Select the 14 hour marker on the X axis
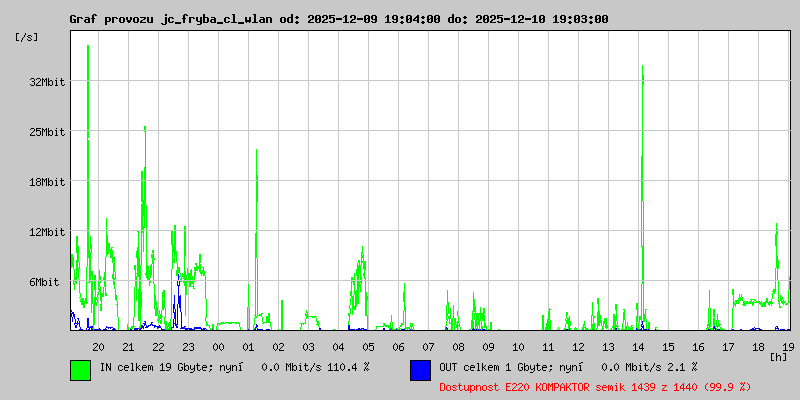The image size is (800, 400). coord(638,346)
